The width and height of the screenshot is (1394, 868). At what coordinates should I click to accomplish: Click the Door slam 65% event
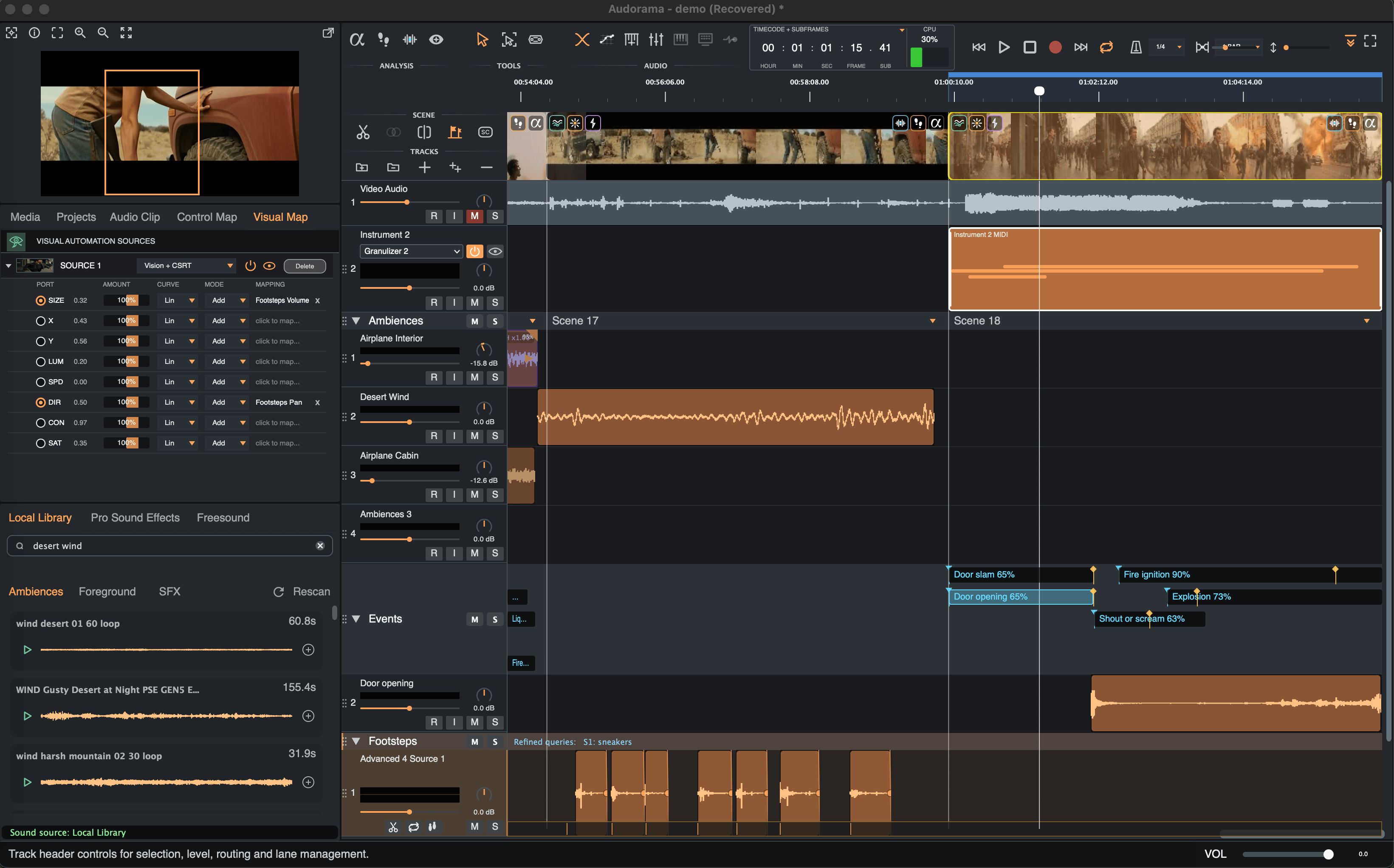pyautogui.click(x=1020, y=575)
